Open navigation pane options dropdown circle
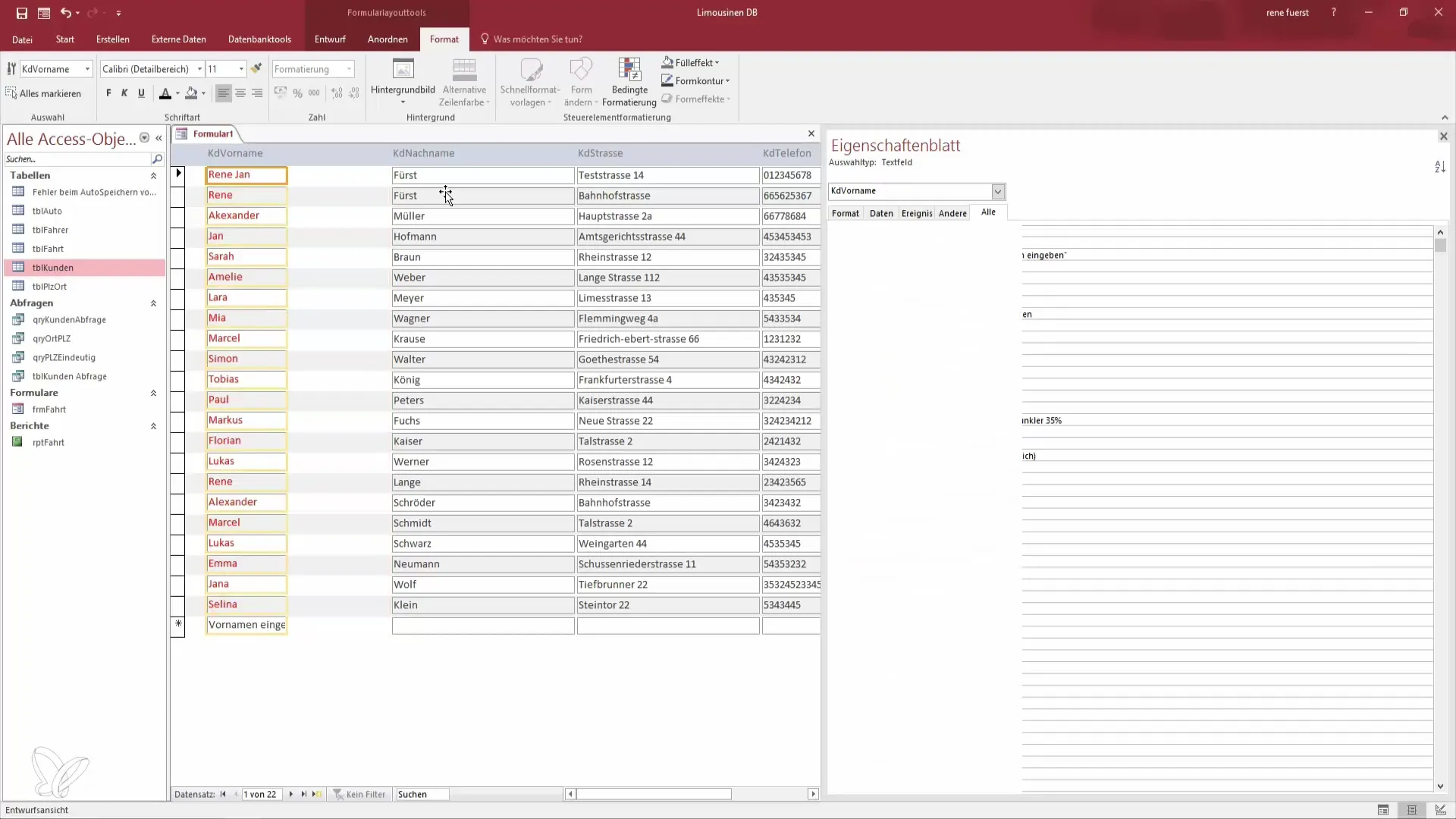This screenshot has width=1456, height=819. (x=144, y=138)
